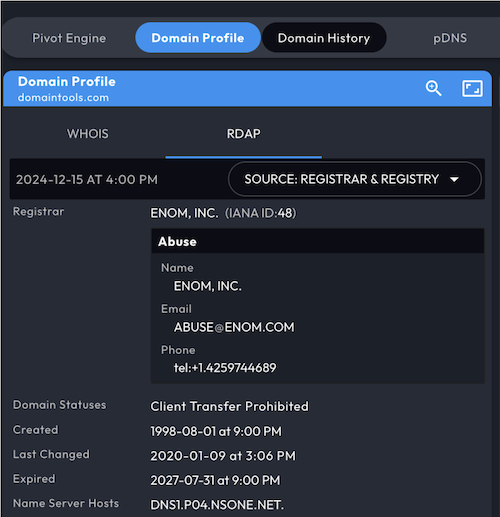Switch to the Pivot Engine tab

point(69,38)
